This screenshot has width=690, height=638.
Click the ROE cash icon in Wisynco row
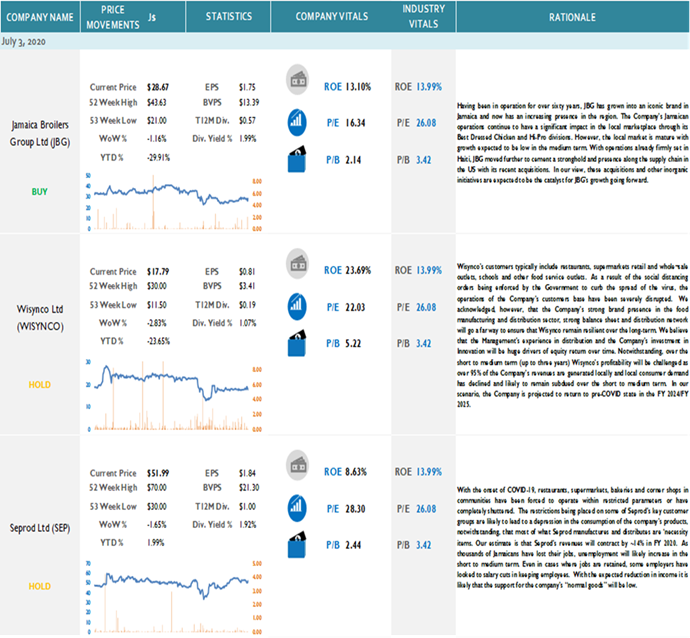[297, 264]
